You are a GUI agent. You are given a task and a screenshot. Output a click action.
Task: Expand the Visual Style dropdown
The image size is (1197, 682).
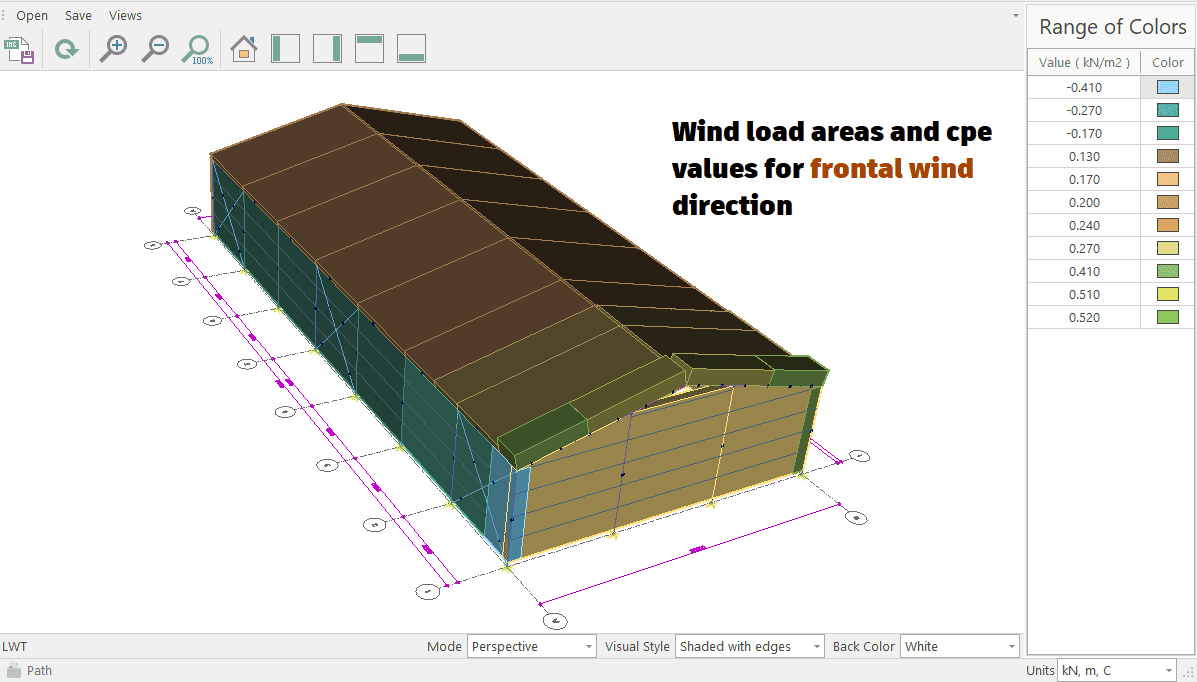click(749, 647)
